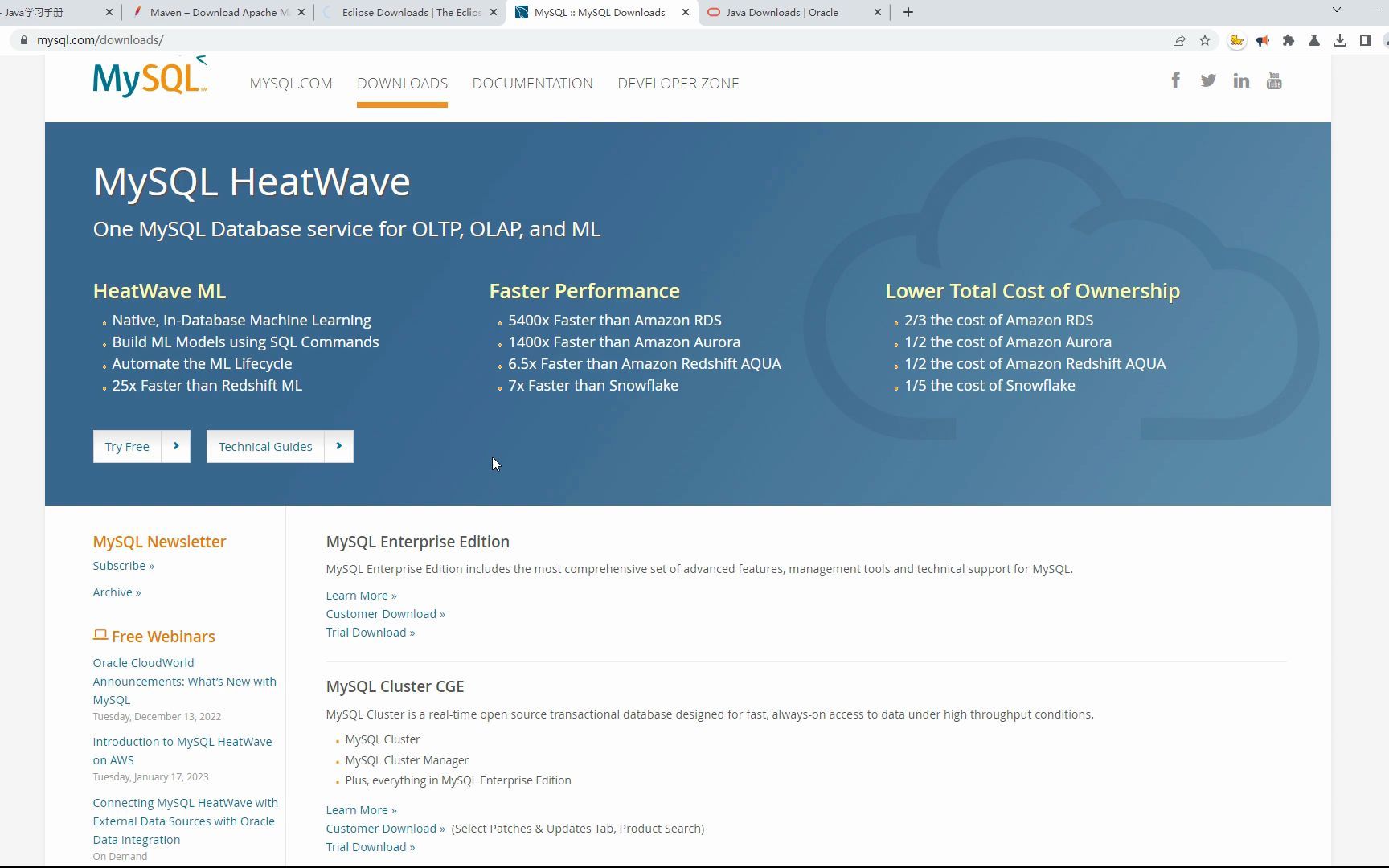Image resolution: width=1389 pixels, height=868 pixels.
Task: Open the DOCUMENTATION navigation menu
Action: tap(532, 83)
